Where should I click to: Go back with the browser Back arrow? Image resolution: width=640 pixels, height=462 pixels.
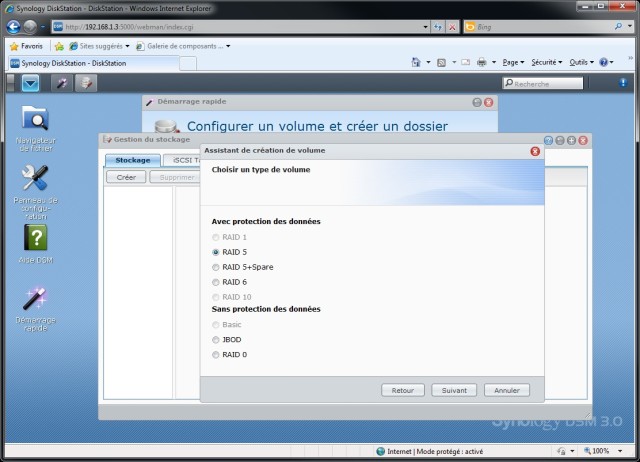(x=13, y=27)
